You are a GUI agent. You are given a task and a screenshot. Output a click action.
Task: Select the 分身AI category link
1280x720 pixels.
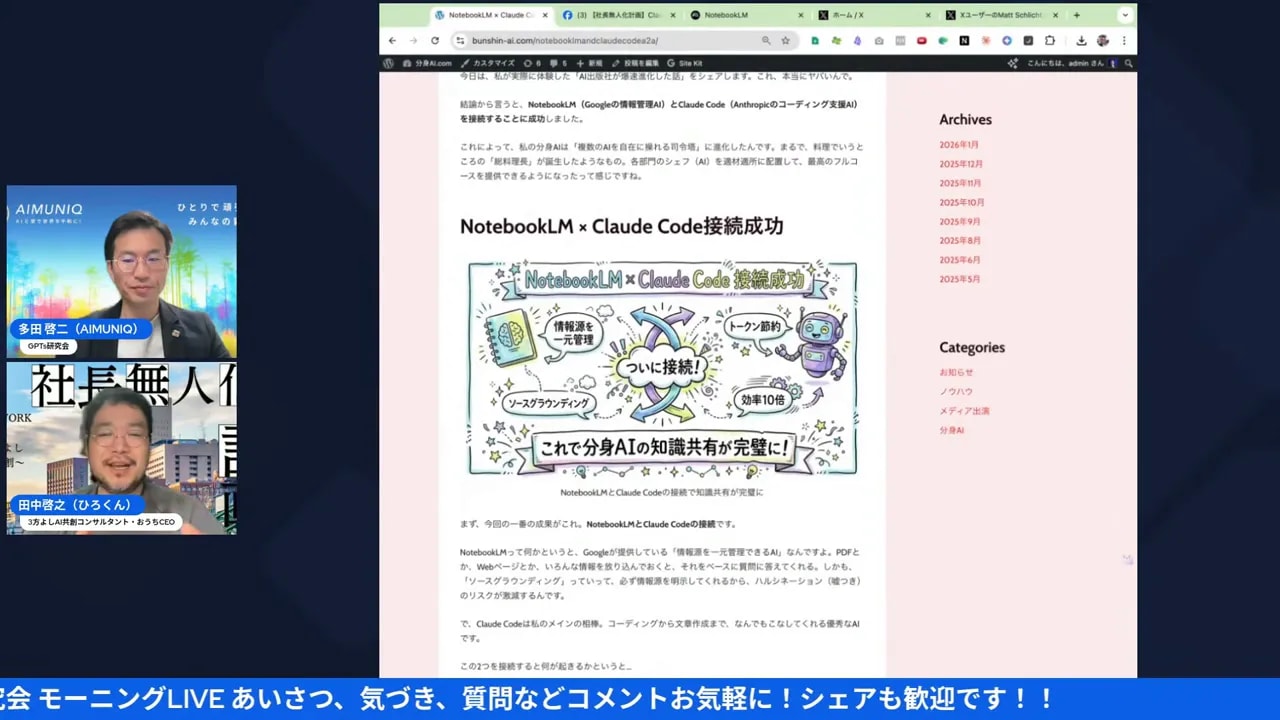point(951,430)
